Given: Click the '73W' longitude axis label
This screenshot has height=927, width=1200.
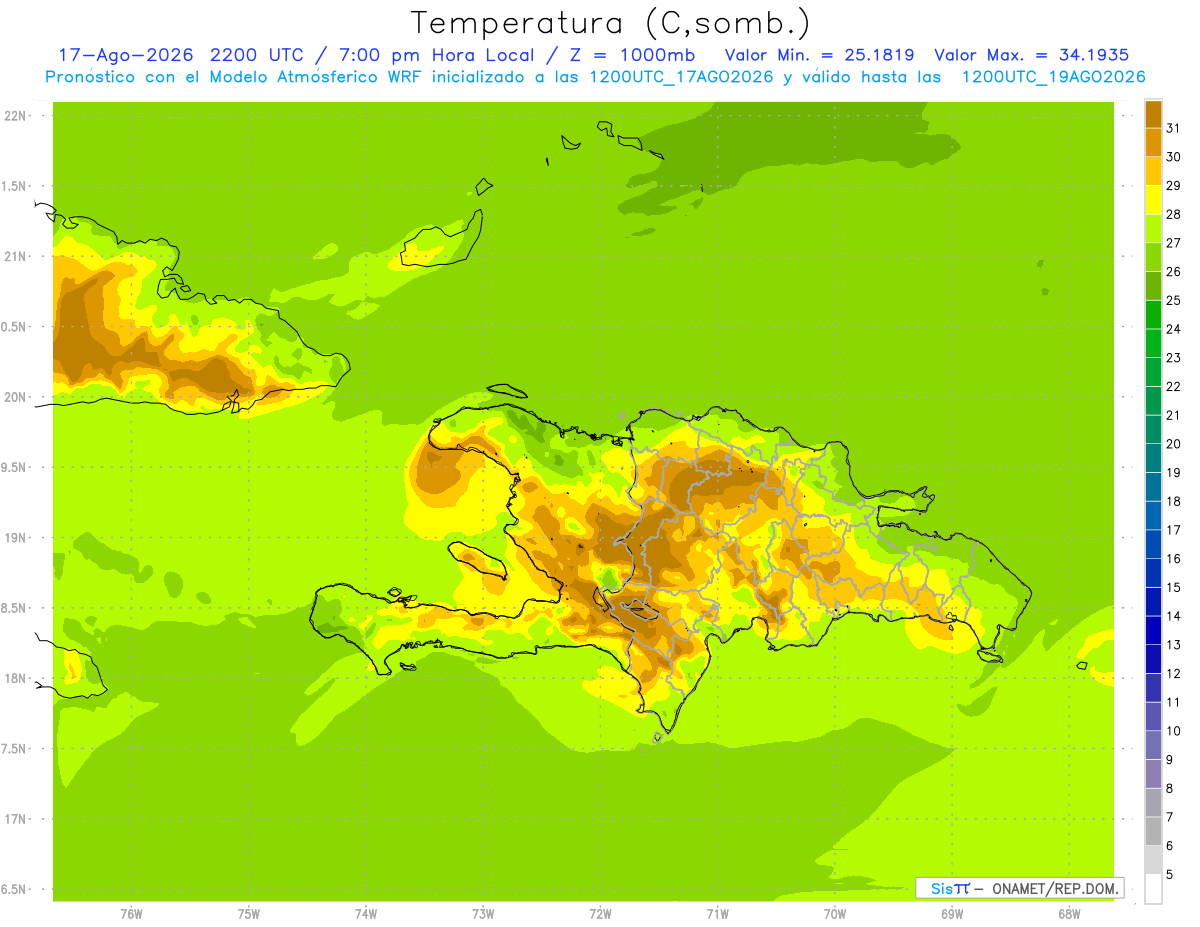Looking at the screenshot, I should (483, 913).
